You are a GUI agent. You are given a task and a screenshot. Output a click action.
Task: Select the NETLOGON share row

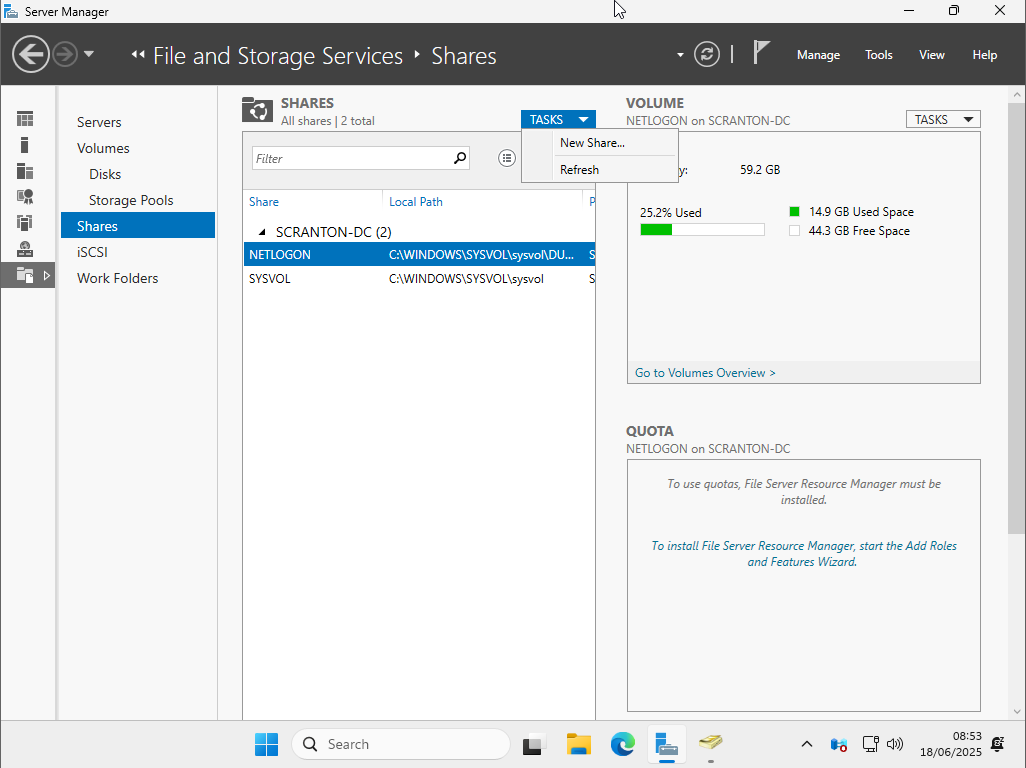[x=419, y=254]
